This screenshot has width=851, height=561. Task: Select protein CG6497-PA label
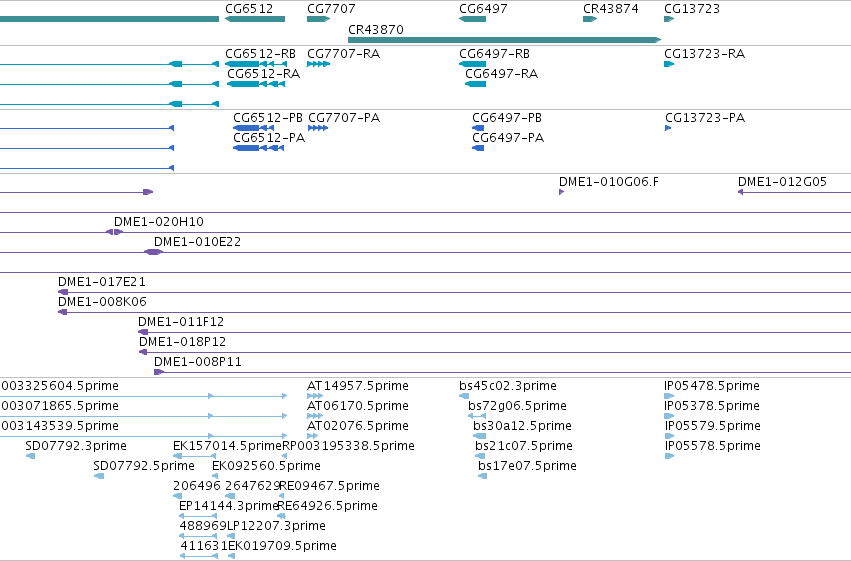coord(508,138)
